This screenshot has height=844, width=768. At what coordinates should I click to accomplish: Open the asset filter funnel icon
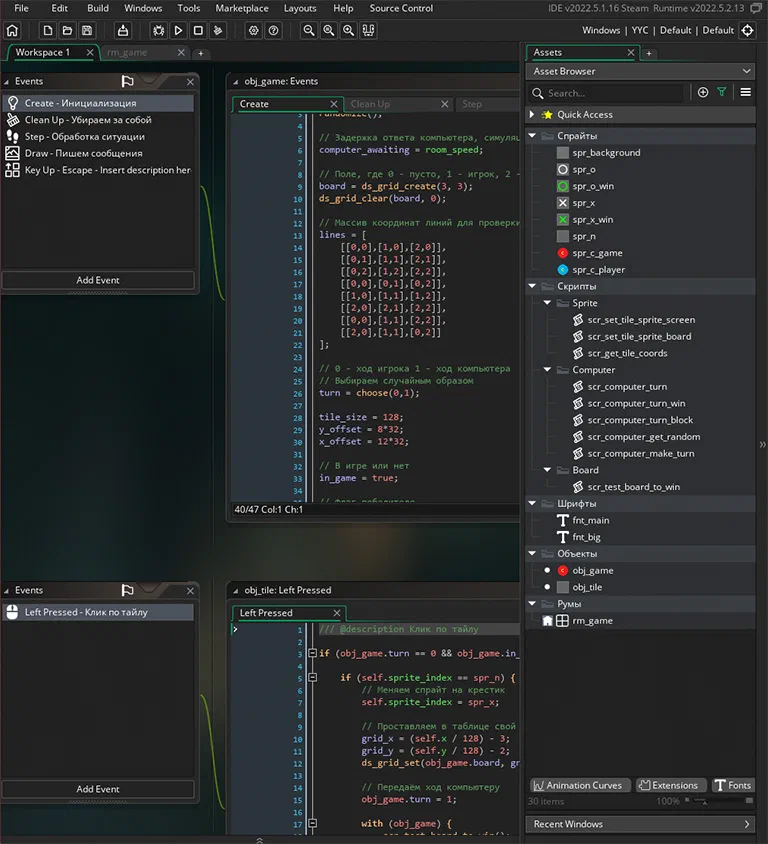(722, 93)
